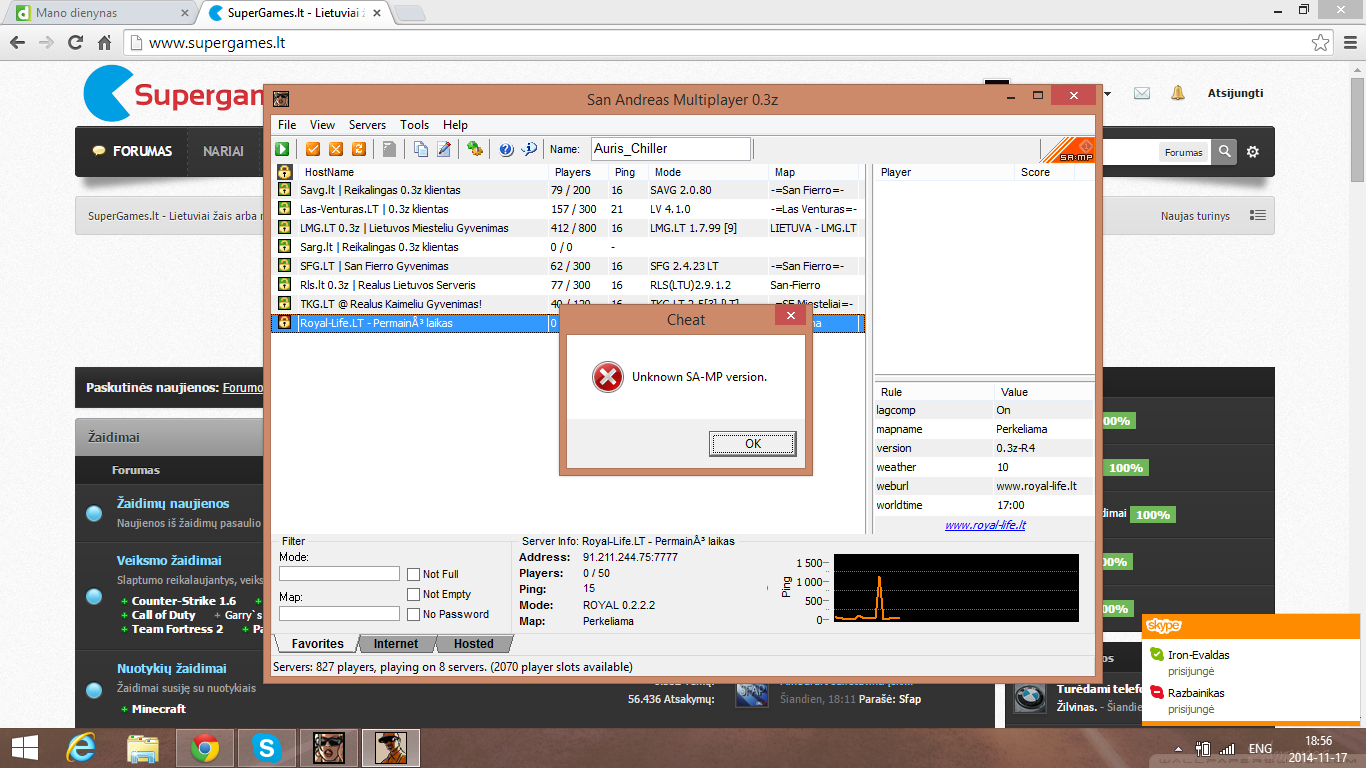Click the Mode filter input field
The image size is (1366, 768).
click(x=339, y=574)
